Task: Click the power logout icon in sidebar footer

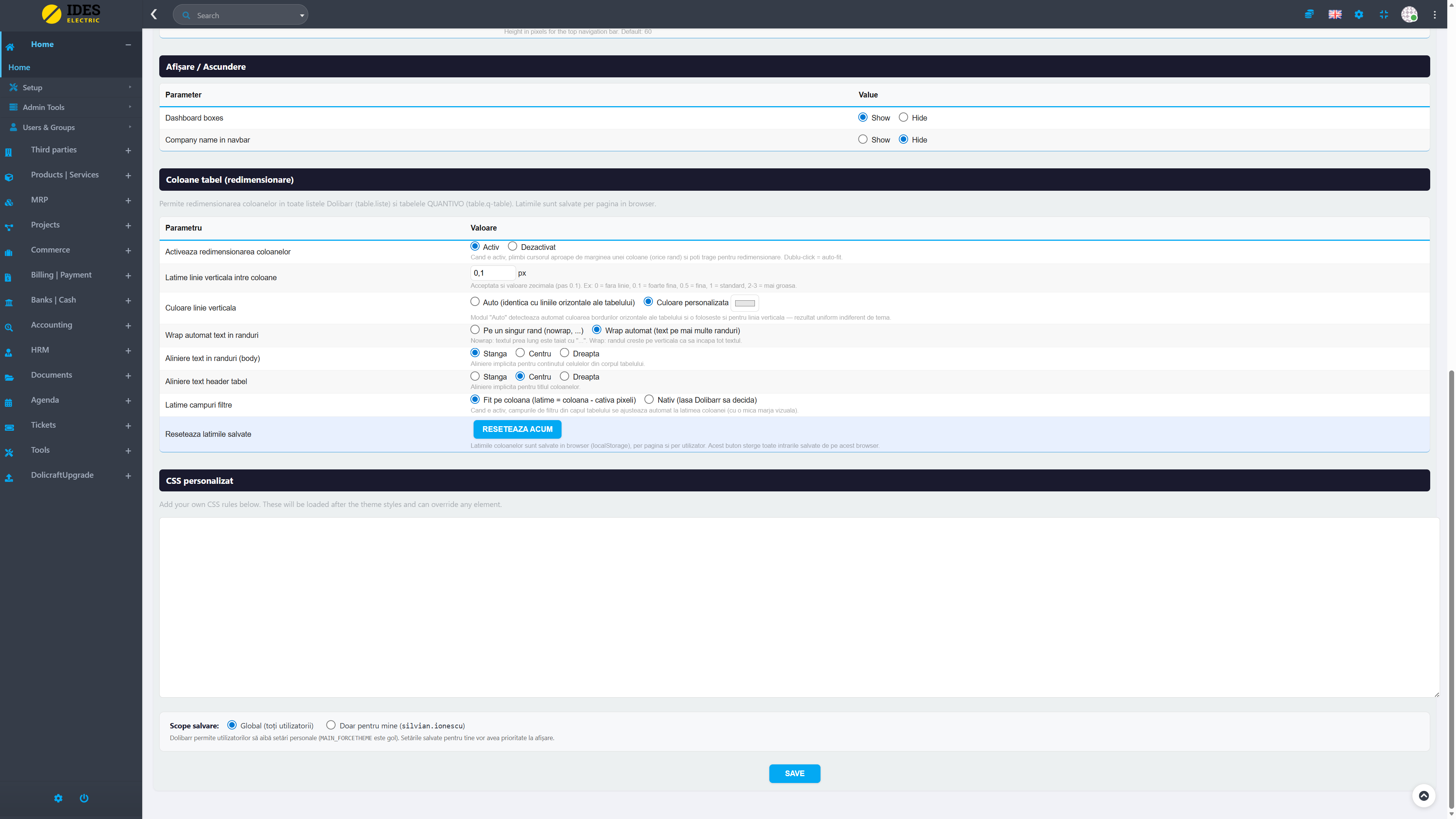Action: coord(84,797)
